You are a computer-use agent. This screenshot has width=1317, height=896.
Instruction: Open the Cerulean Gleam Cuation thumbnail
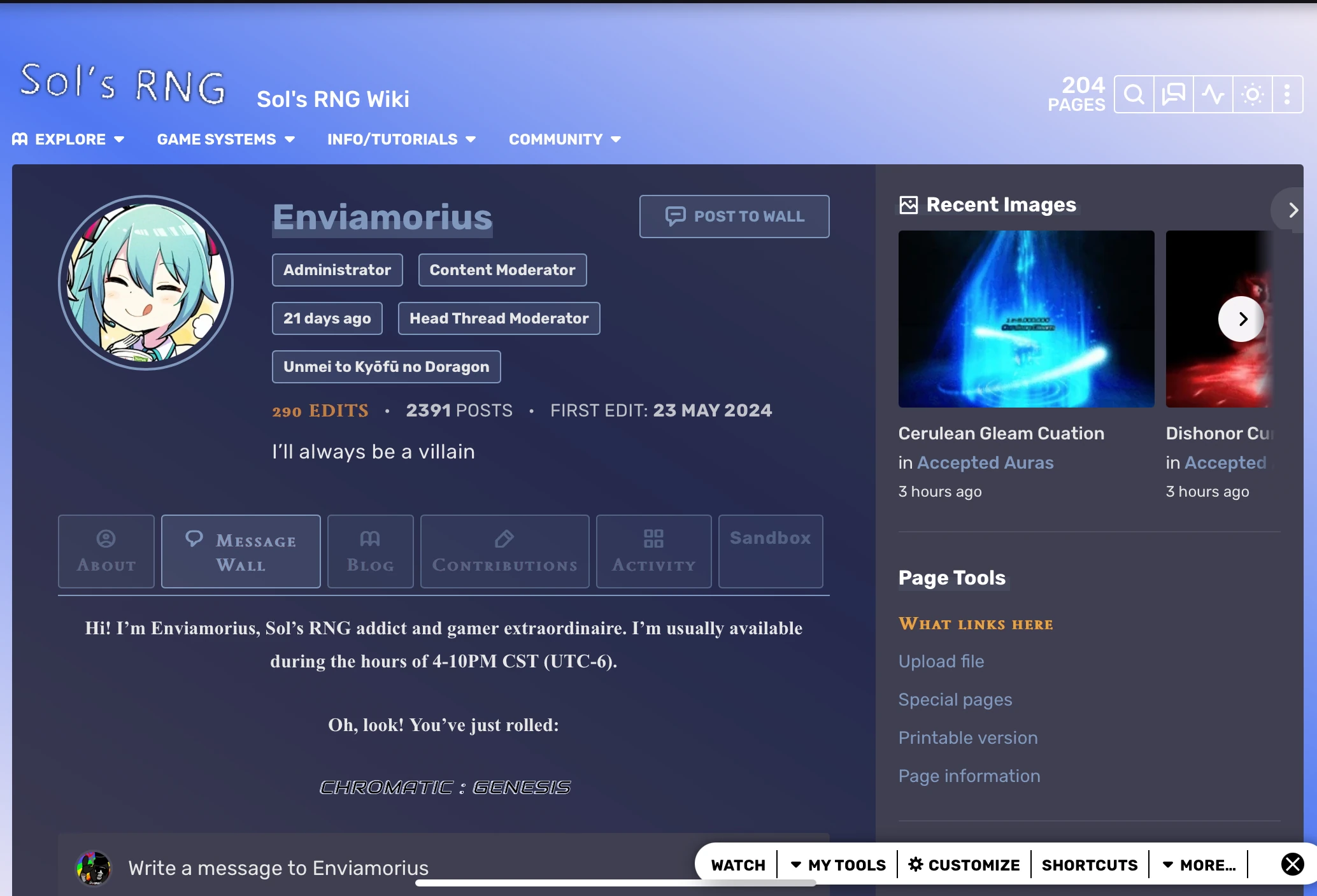coord(1026,319)
